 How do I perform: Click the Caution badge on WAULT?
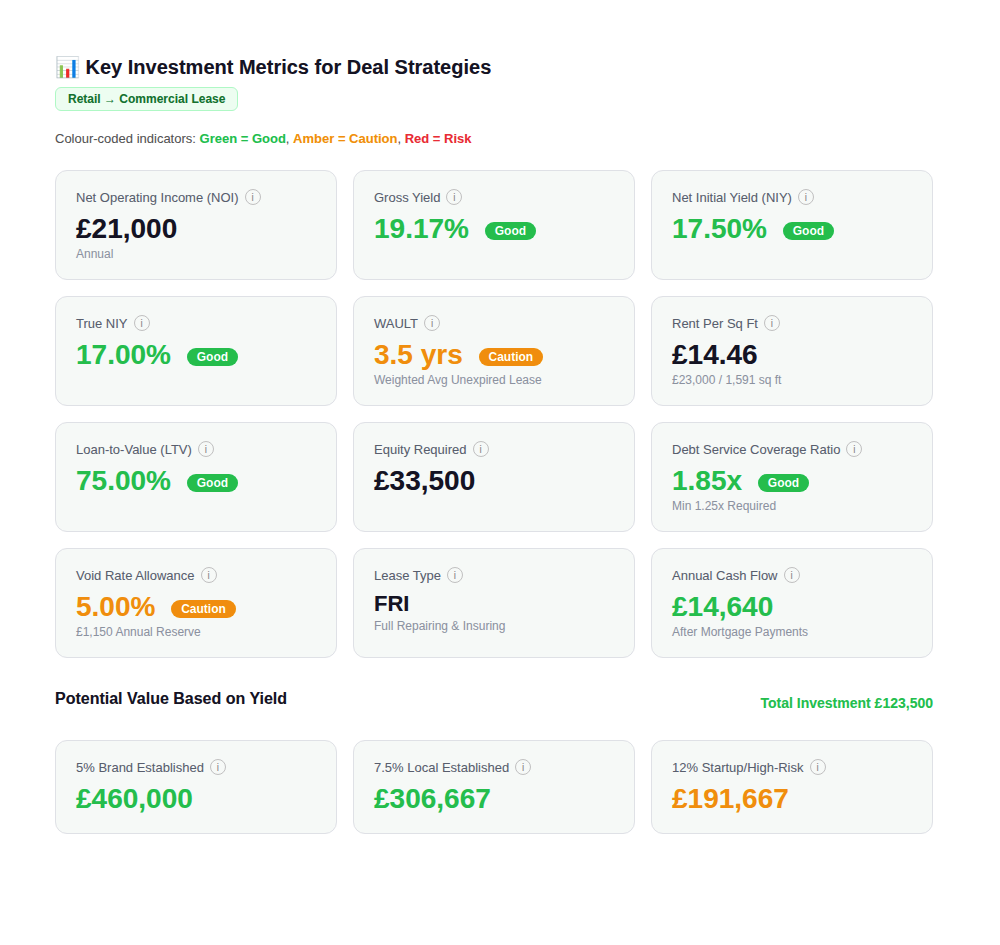[x=511, y=356]
